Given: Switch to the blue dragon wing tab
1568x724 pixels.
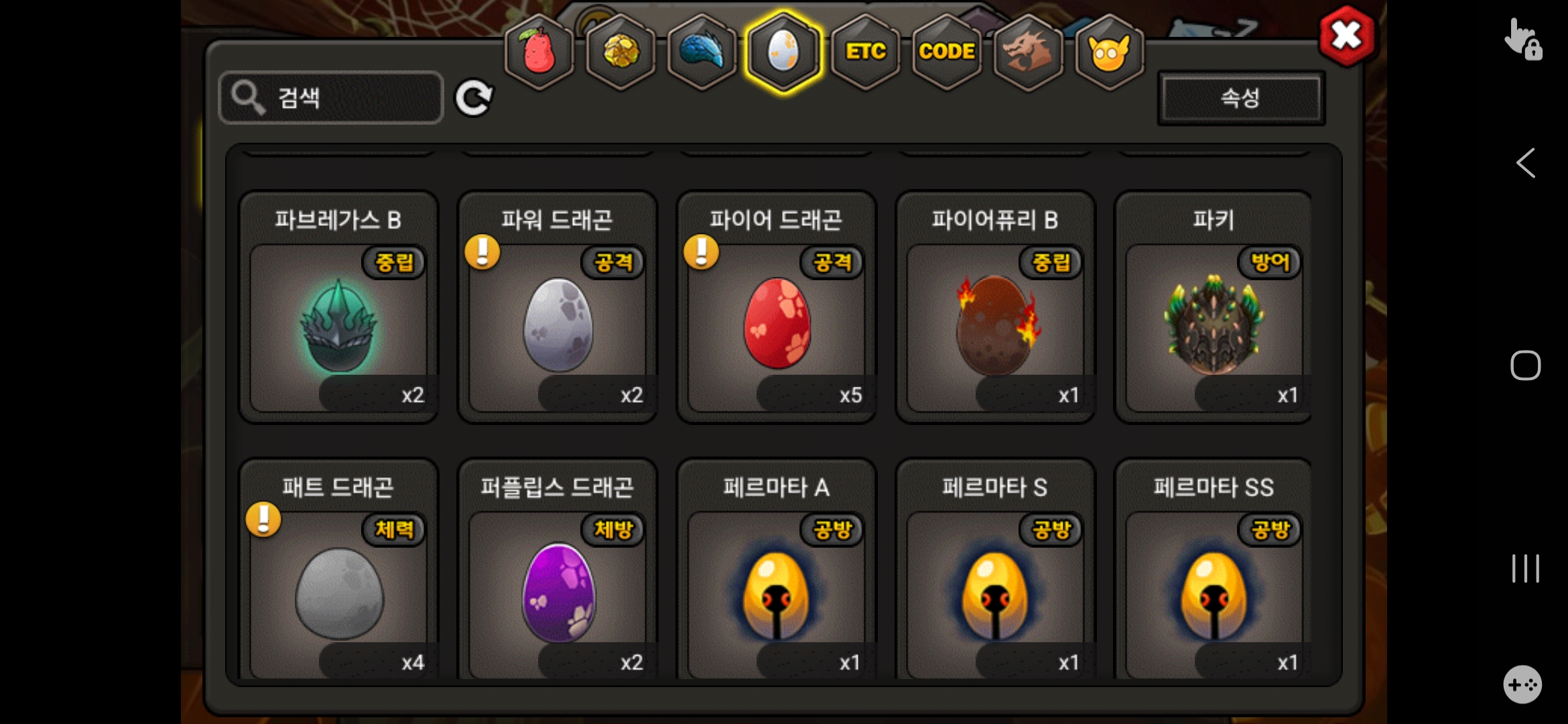Looking at the screenshot, I should point(702,52).
